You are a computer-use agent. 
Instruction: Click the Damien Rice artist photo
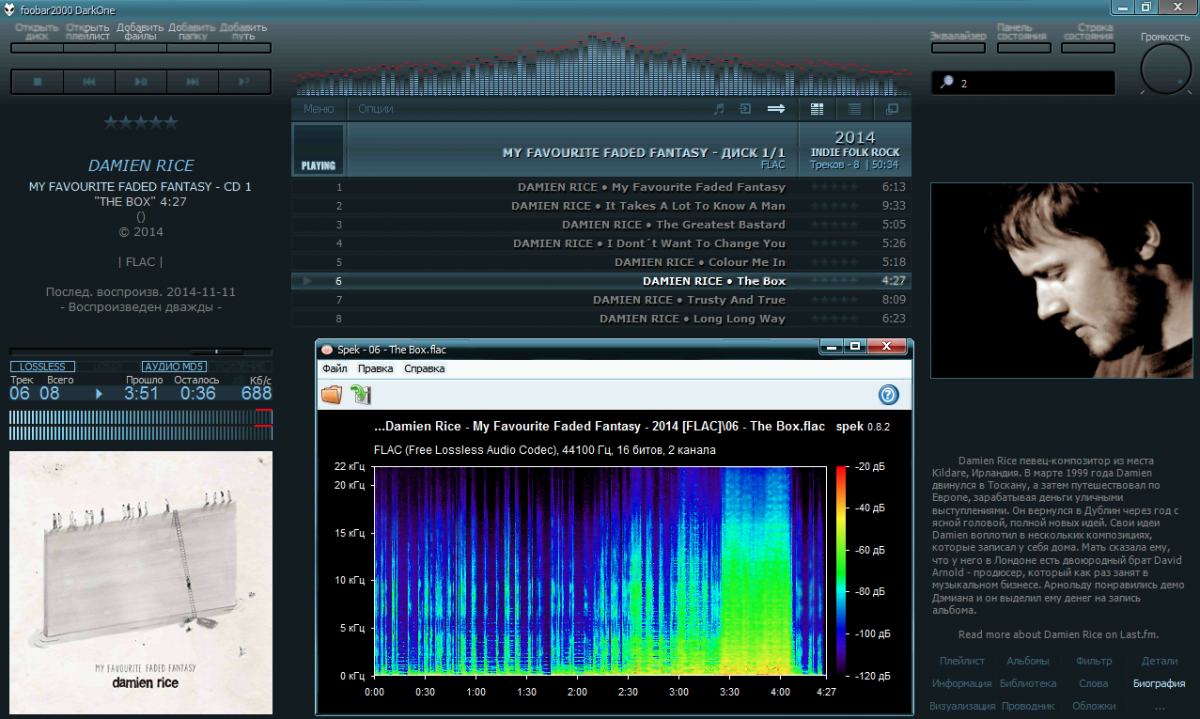(1060, 280)
